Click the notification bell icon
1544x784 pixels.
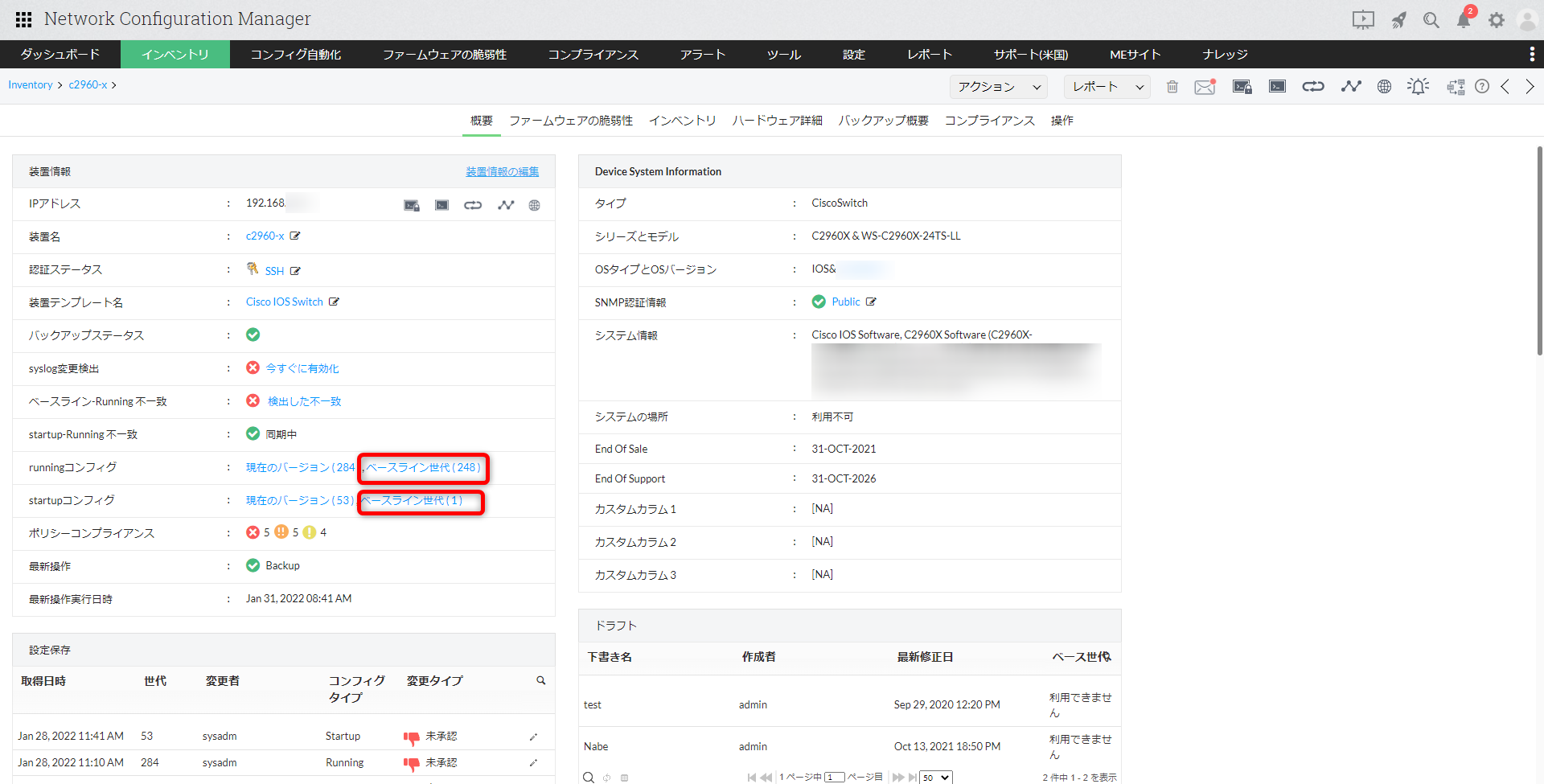1464,20
